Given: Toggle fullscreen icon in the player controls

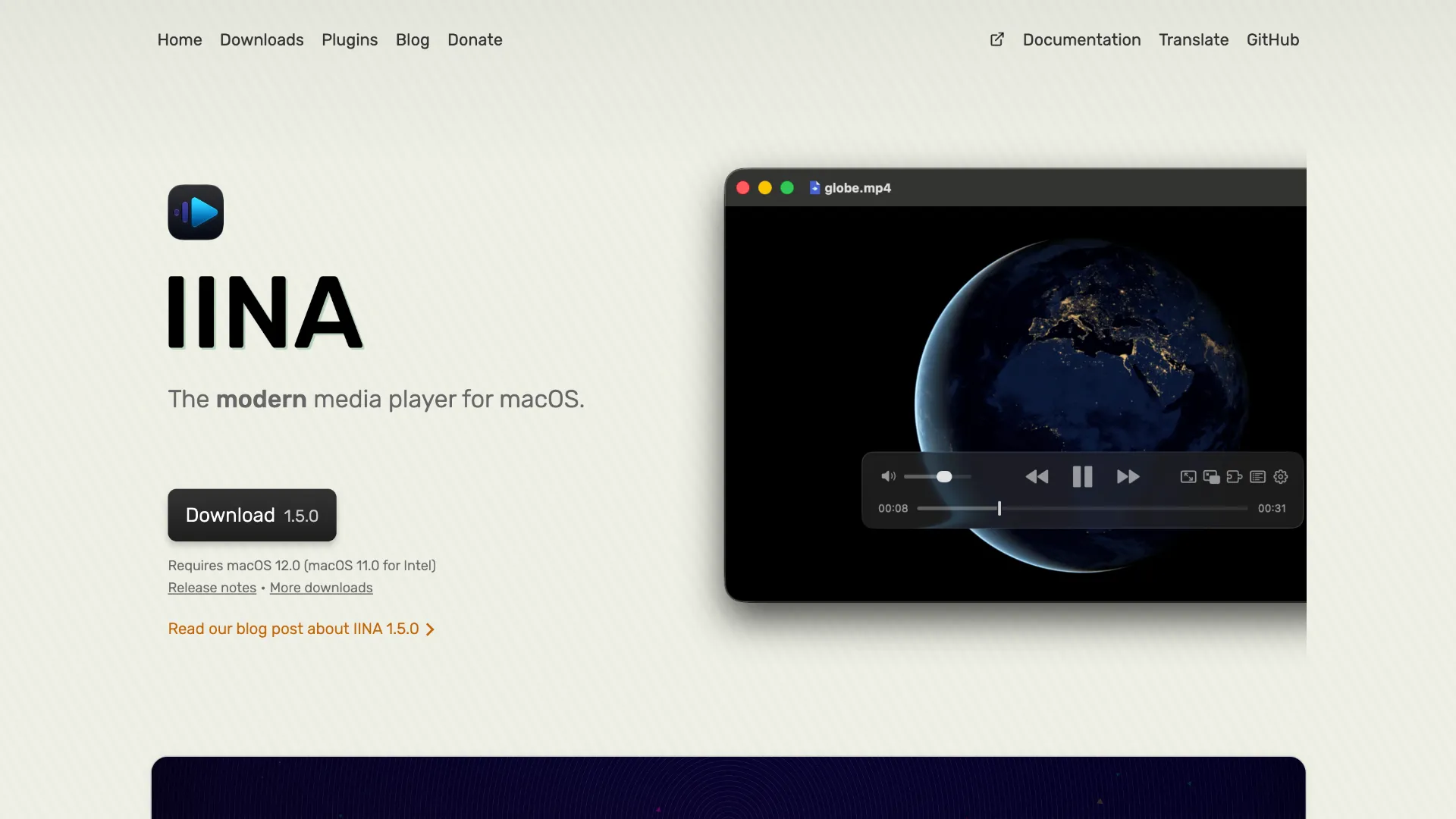Looking at the screenshot, I should 1188,476.
